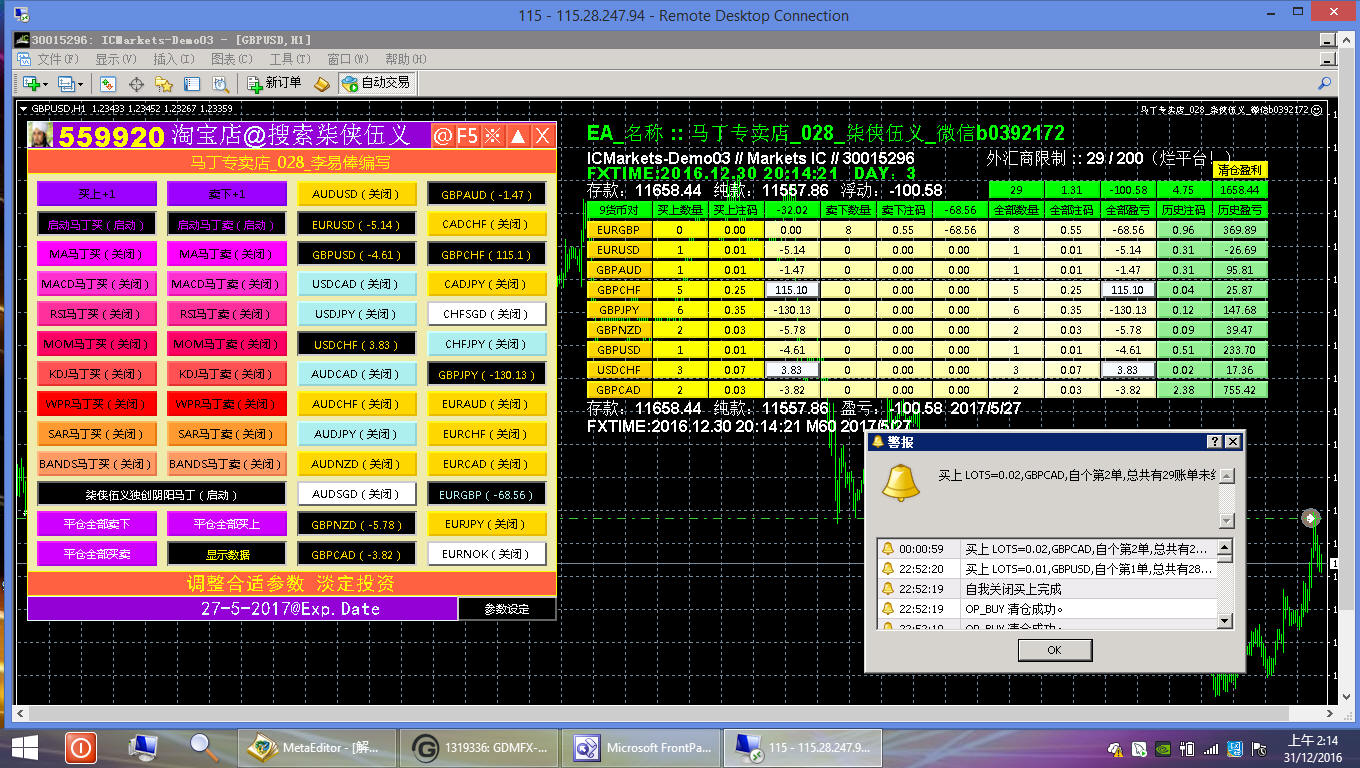Click the chart shift arrow marker icon
Screen dimensions: 1360x768
[1311, 517]
